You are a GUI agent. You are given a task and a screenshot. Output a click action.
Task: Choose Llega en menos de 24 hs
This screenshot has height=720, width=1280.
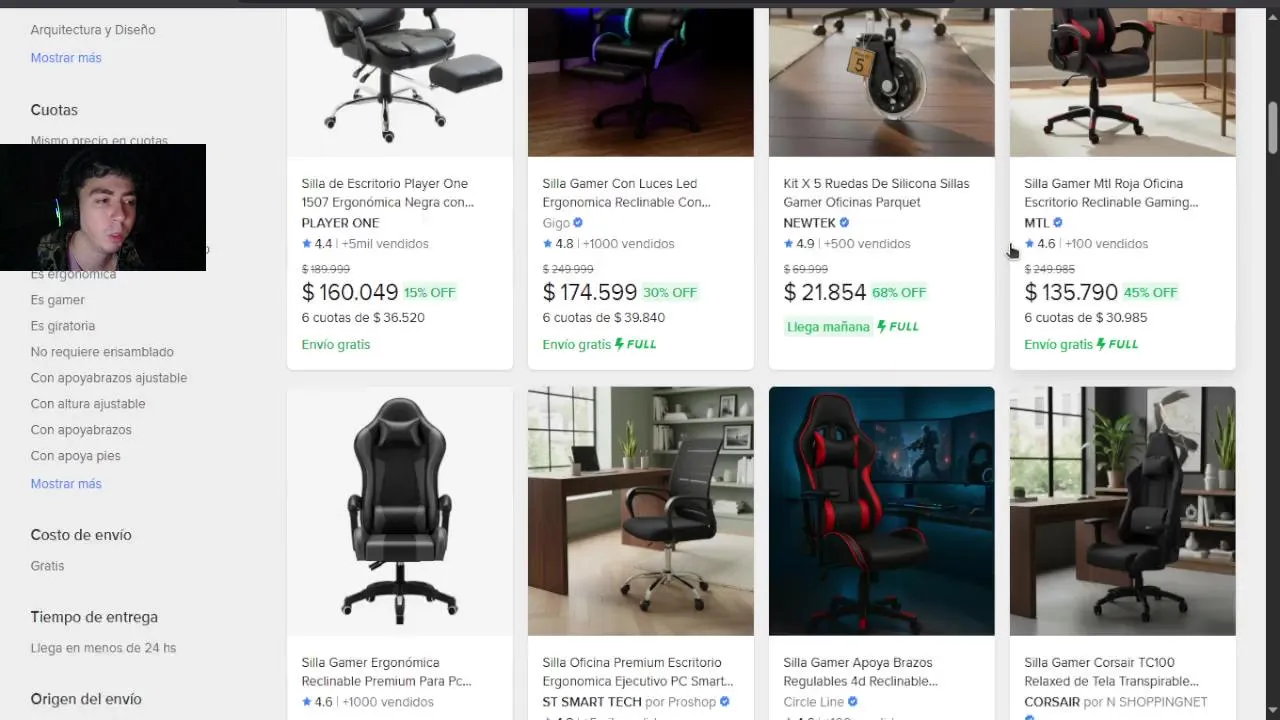[x=103, y=648]
